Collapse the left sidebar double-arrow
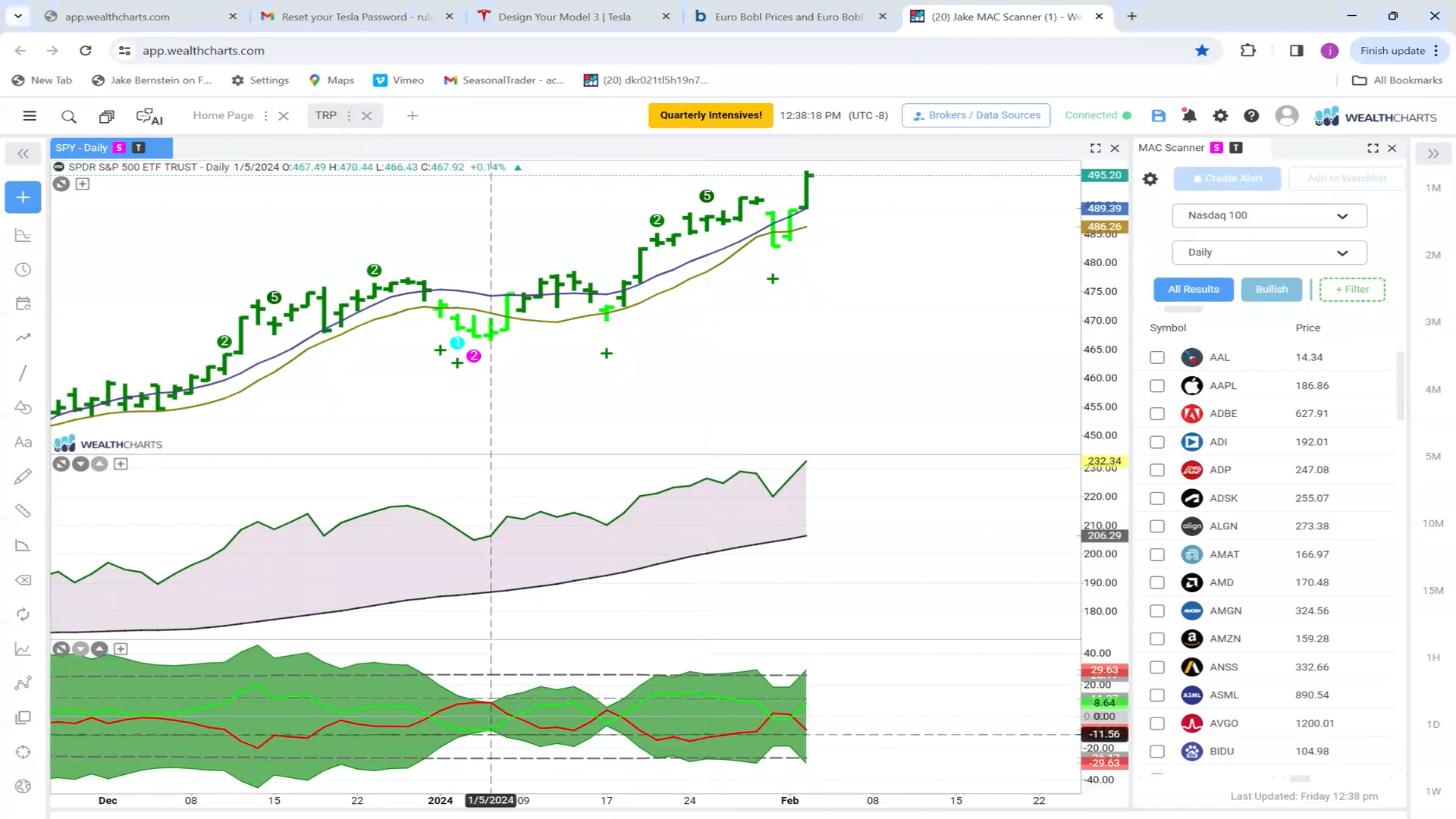Screen dimensions: 1456x819 (23, 154)
